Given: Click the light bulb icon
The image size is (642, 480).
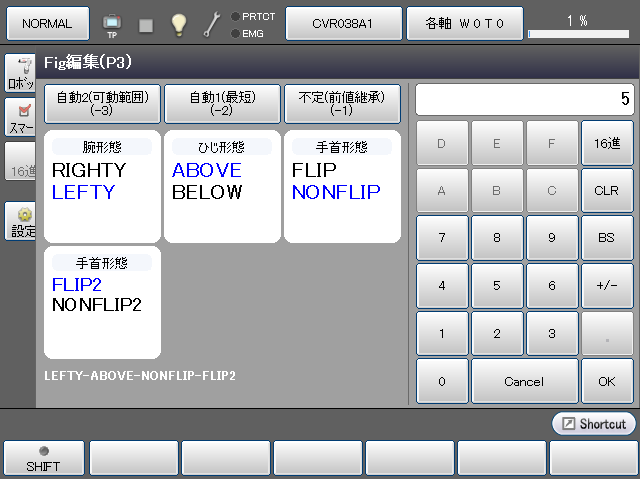Looking at the screenshot, I should [178, 24].
